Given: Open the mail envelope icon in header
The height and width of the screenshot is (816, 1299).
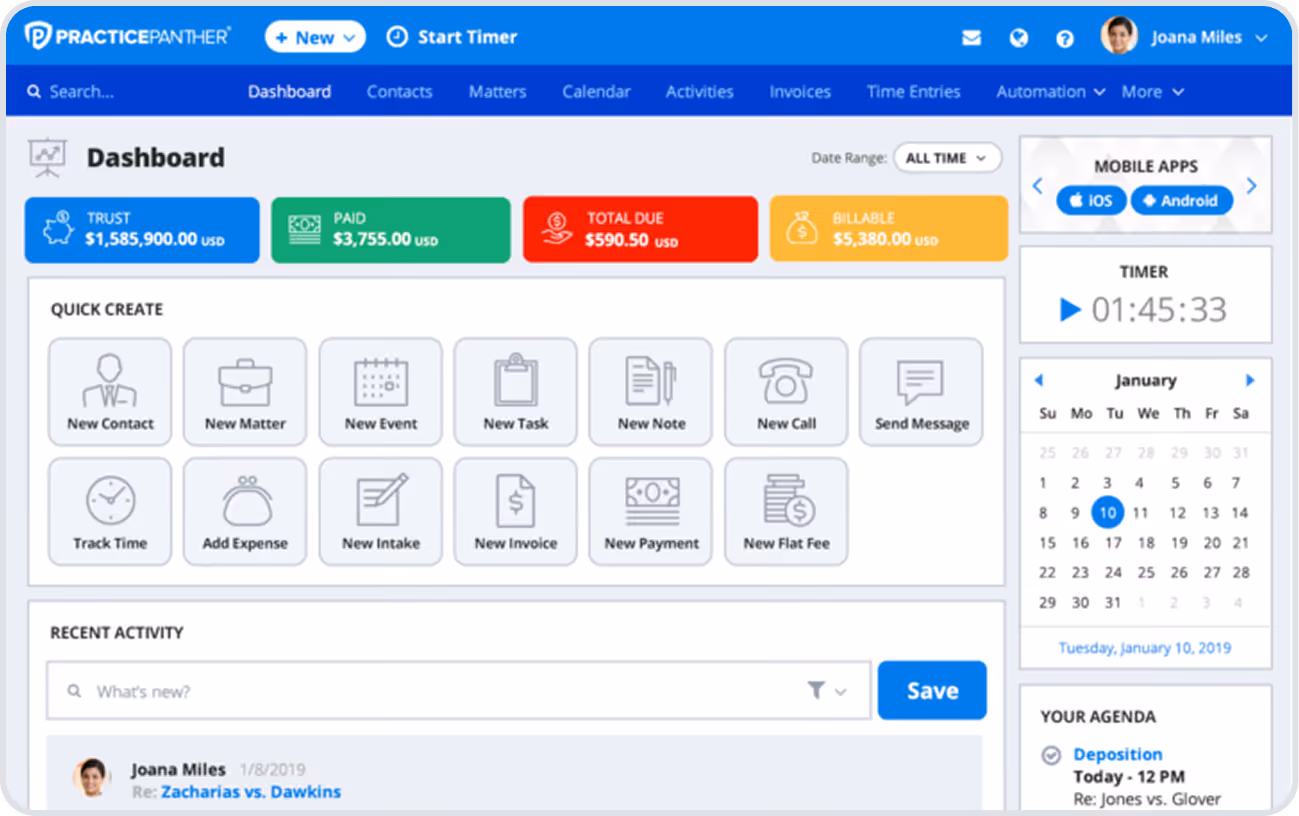Looking at the screenshot, I should 971,38.
